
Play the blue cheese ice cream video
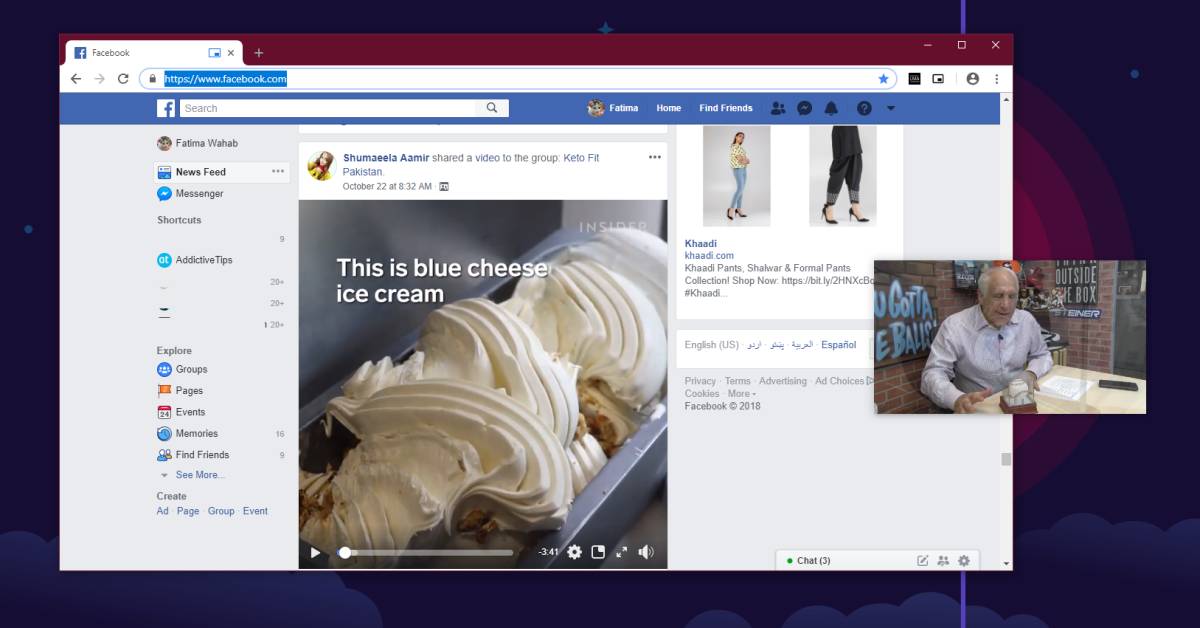point(315,552)
